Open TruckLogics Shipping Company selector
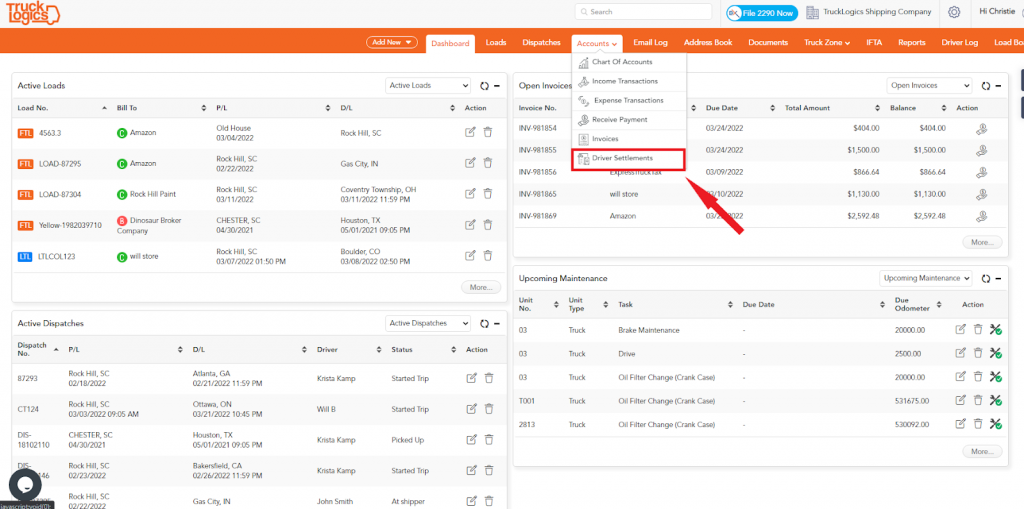Screen dimensions: 1024x509 tap(869, 12)
